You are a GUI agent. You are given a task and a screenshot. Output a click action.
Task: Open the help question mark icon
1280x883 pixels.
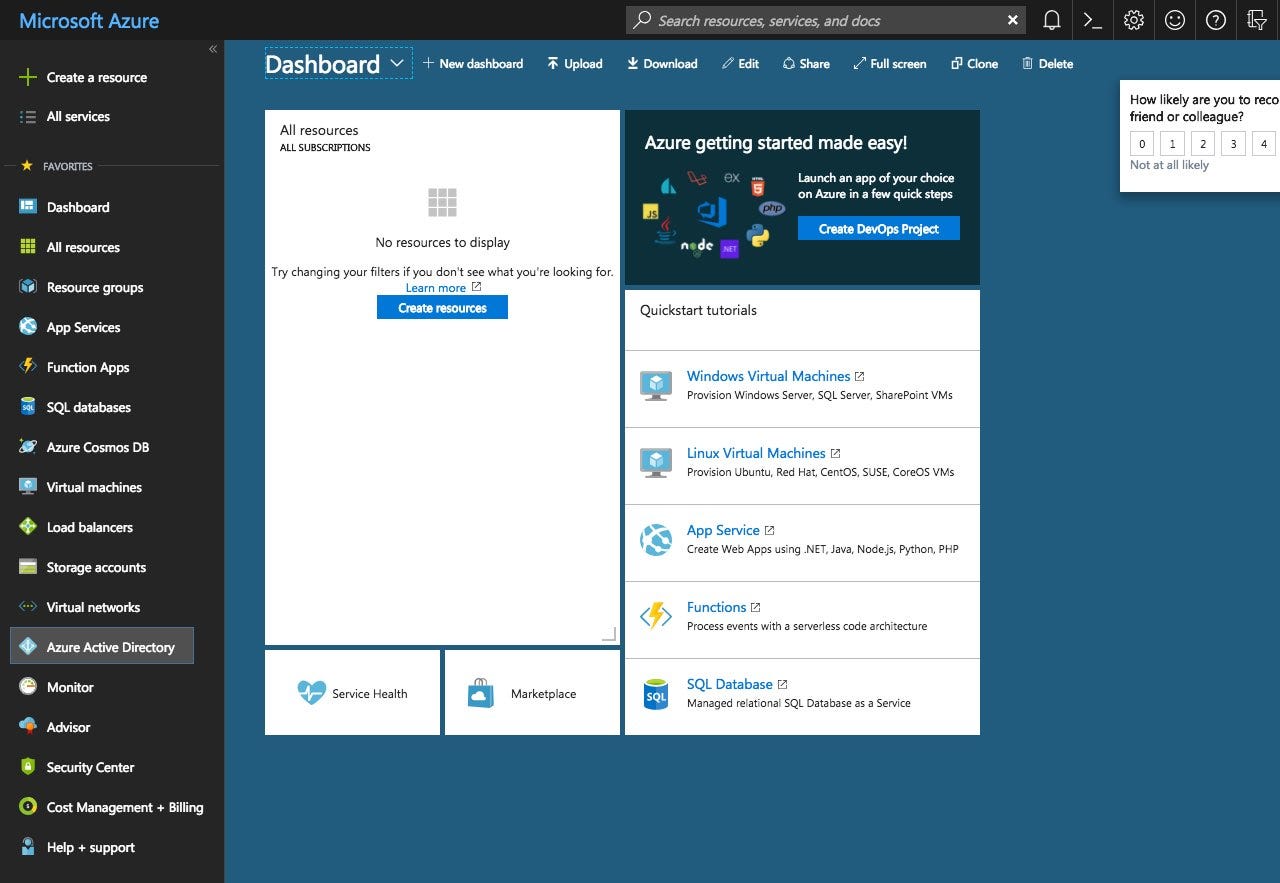(1216, 20)
